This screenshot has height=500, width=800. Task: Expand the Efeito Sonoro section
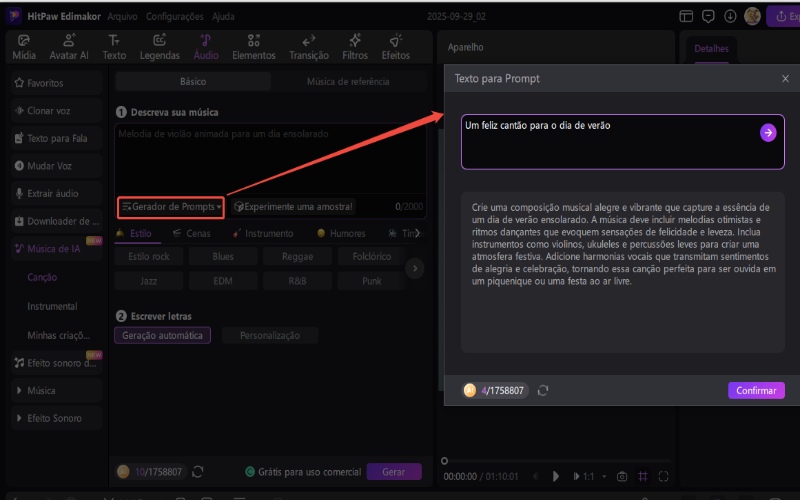[57, 418]
